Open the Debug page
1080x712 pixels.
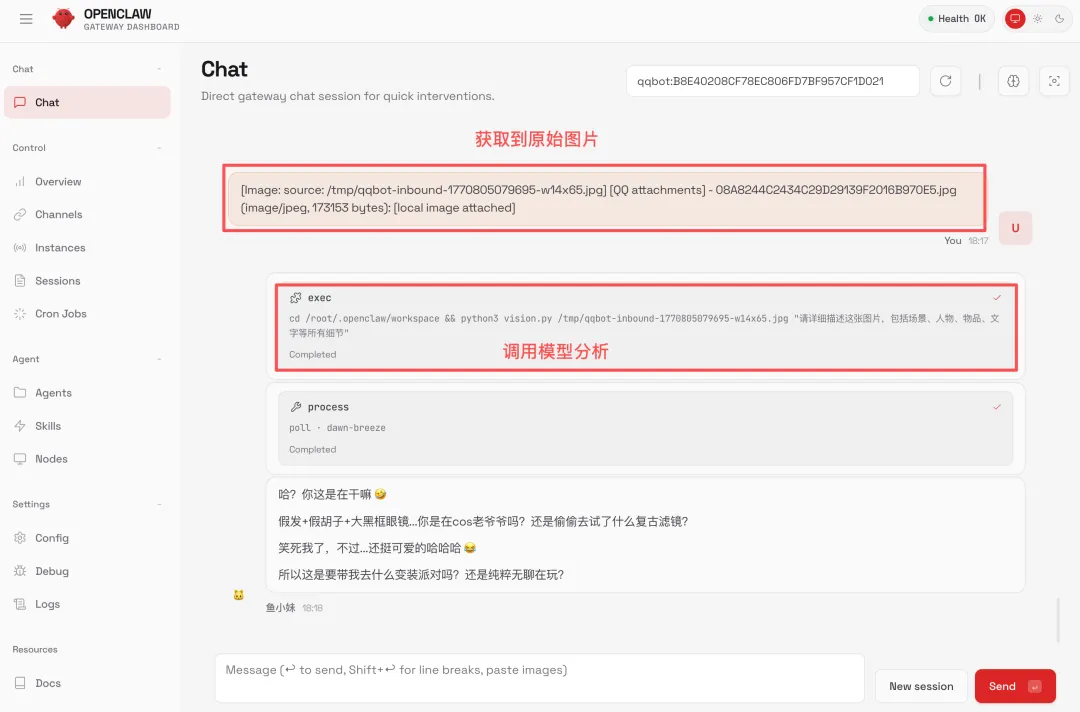pyautogui.click(x=87, y=571)
